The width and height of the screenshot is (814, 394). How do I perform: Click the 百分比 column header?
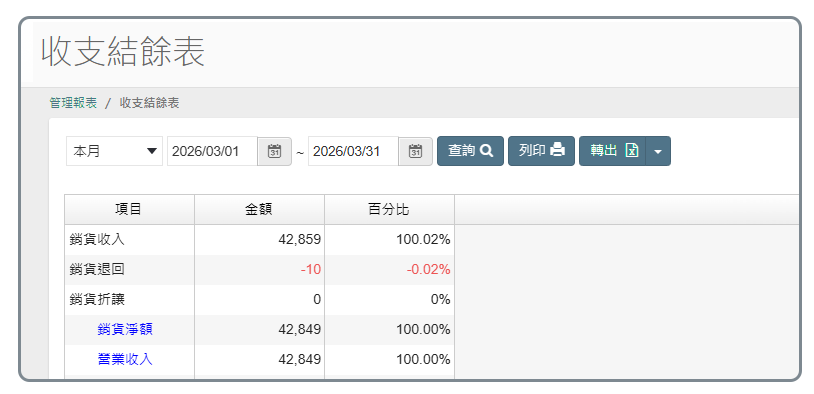click(x=389, y=210)
